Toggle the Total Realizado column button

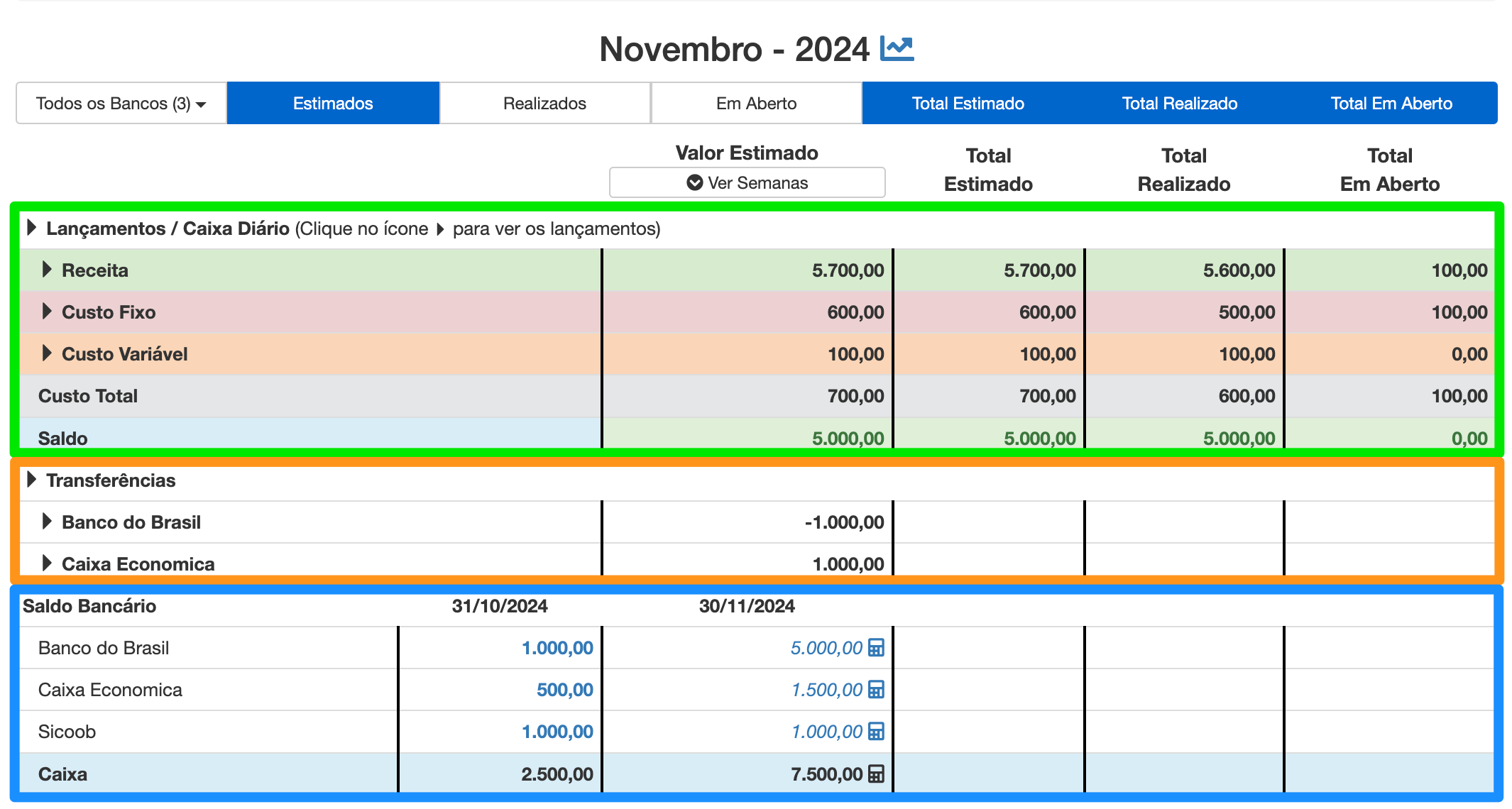[1179, 103]
